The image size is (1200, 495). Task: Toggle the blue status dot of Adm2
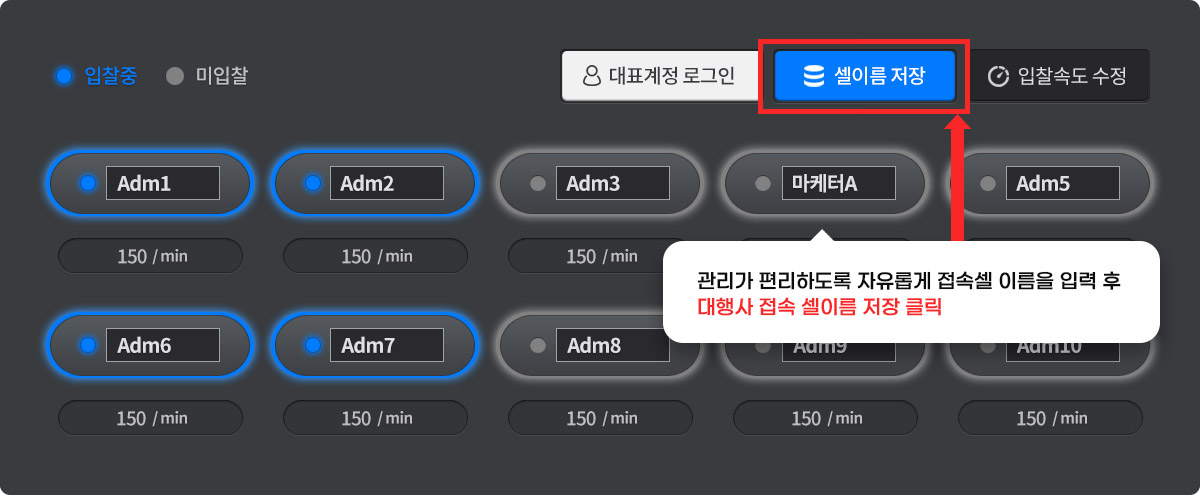click(x=312, y=184)
